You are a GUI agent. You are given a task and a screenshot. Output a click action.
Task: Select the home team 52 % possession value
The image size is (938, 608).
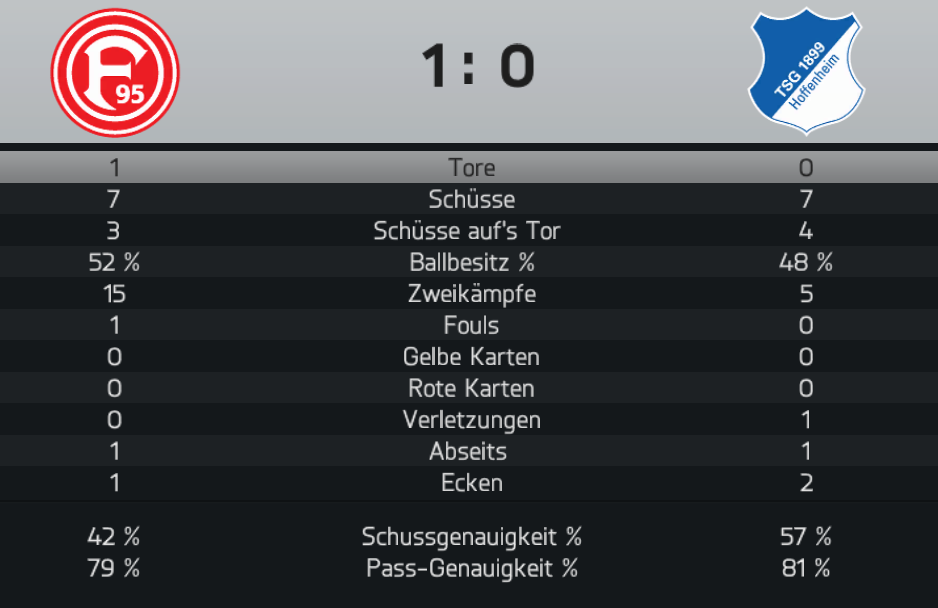point(114,263)
